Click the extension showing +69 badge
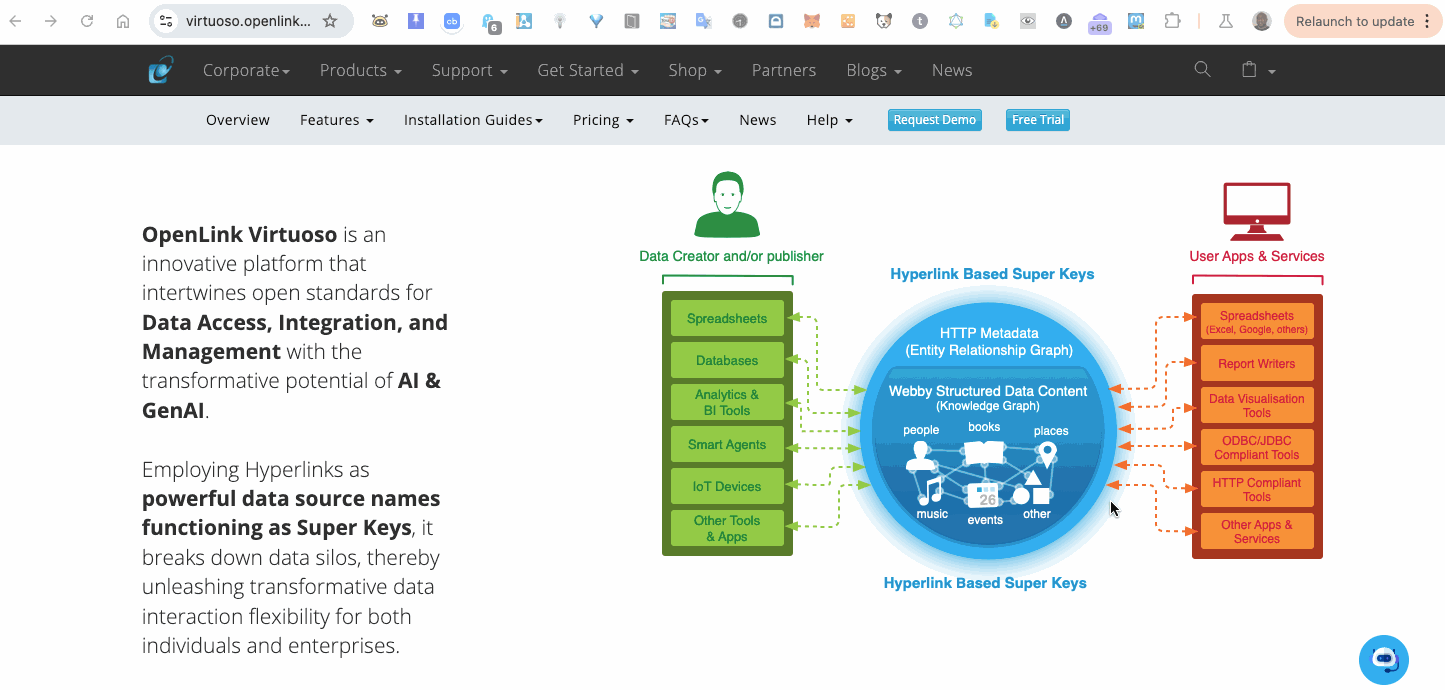Screen dimensions: 1445x690 [x=1099, y=22]
